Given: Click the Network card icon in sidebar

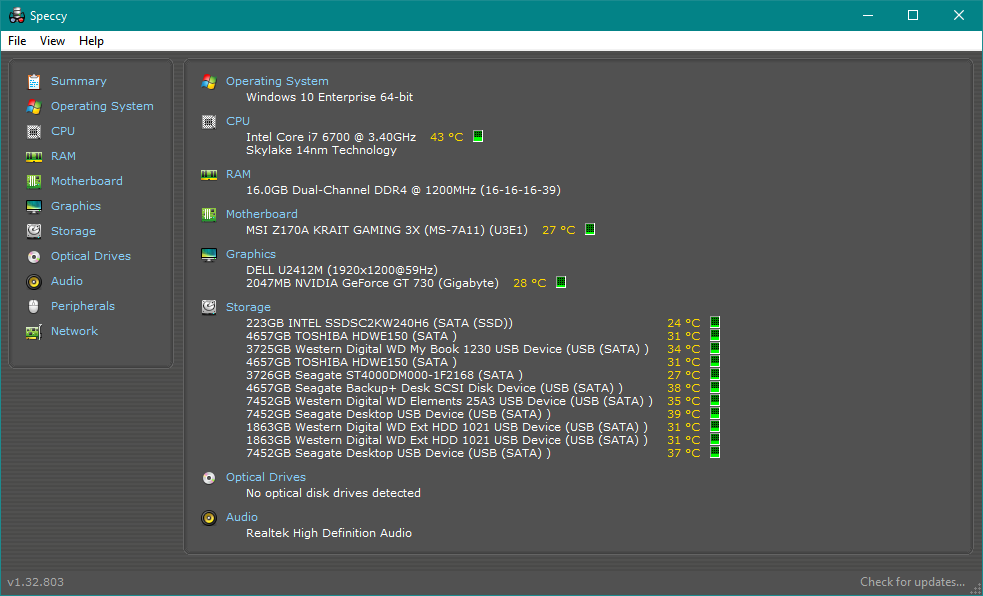Looking at the screenshot, I should pyautogui.click(x=34, y=332).
